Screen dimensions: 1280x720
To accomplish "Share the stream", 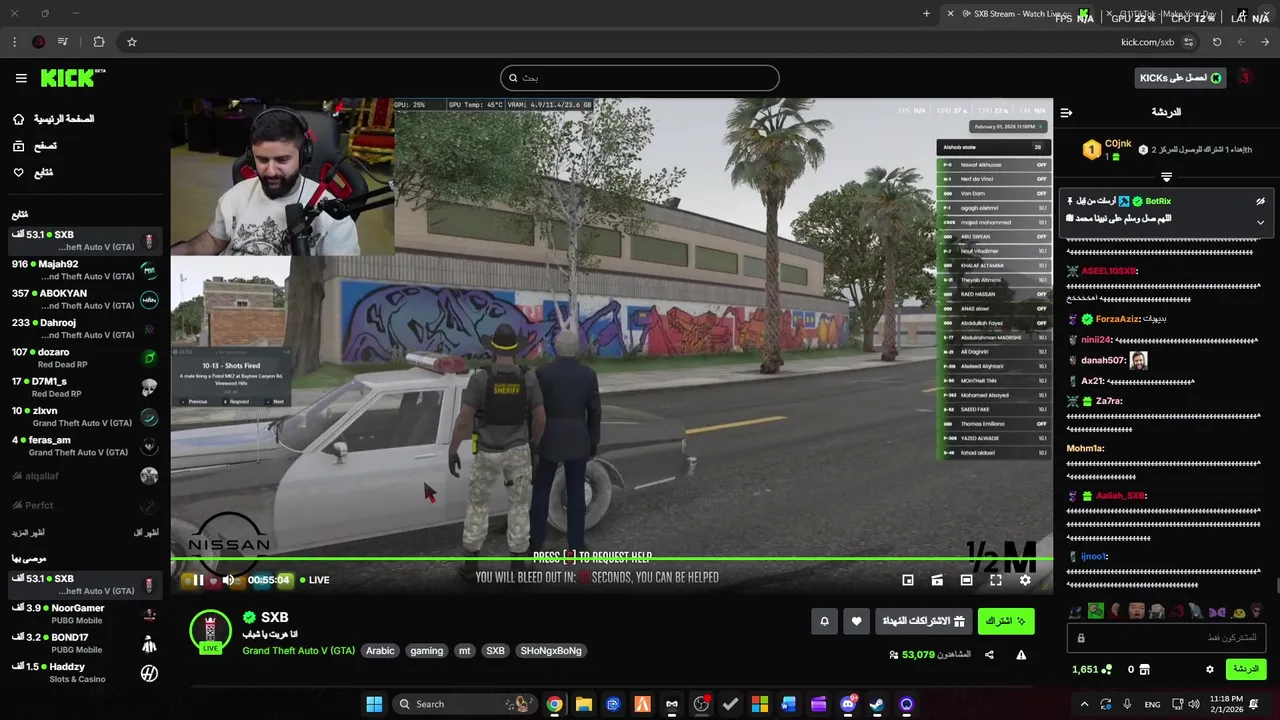I will (x=989, y=655).
